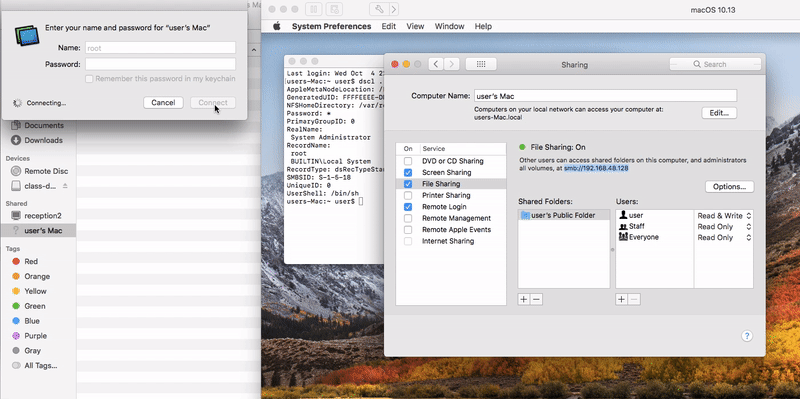
Task: Toggle the Remote Management checkbox
Action: [408, 218]
